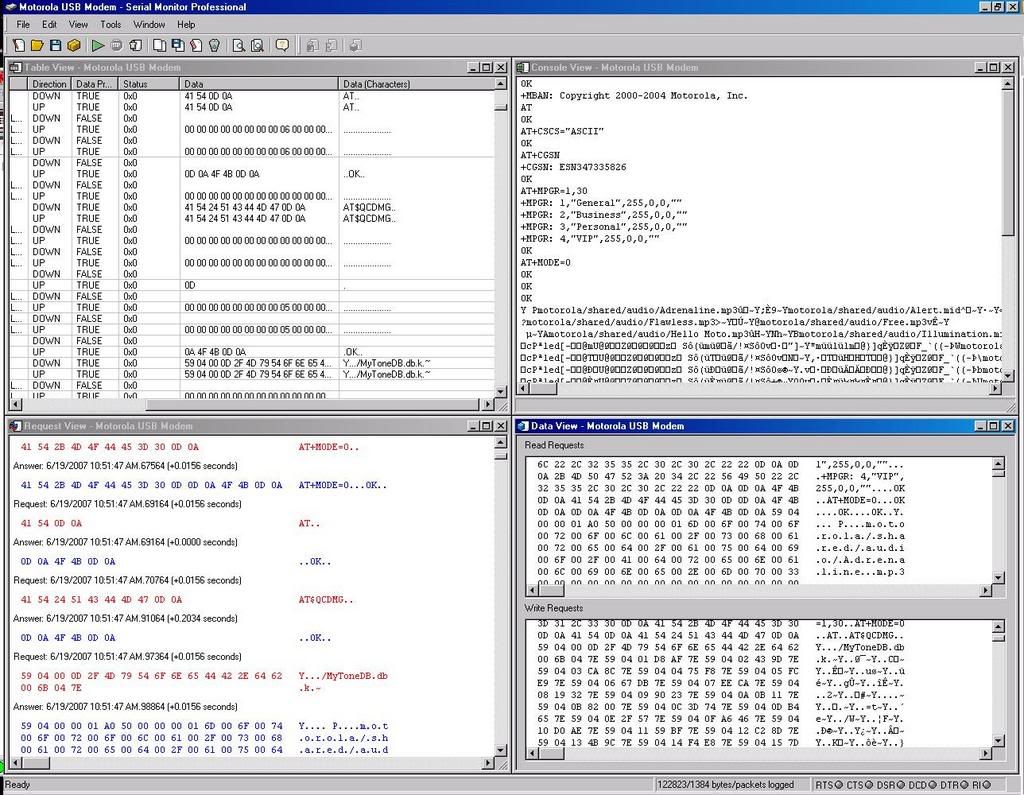1024x795 pixels.
Task: Open the File menu
Action: 23,24
